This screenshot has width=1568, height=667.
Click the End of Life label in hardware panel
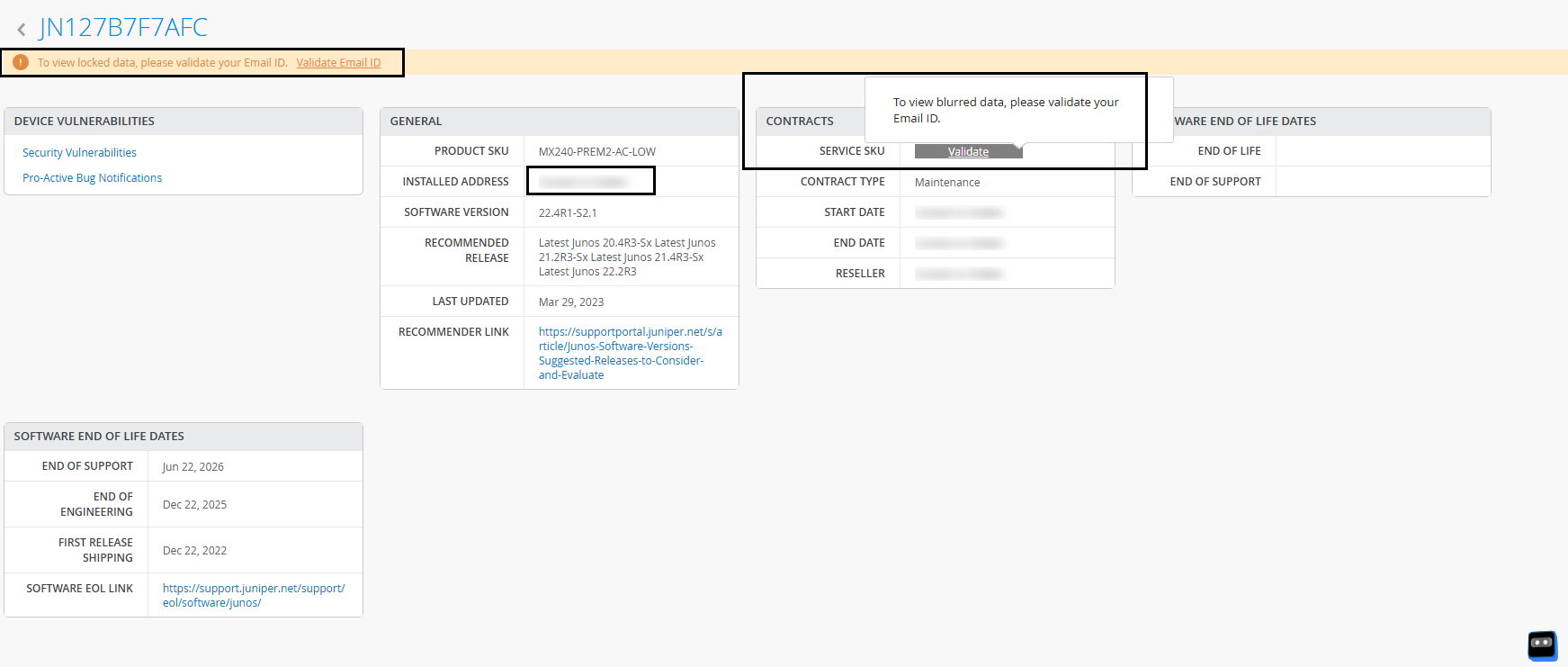pyautogui.click(x=1229, y=151)
